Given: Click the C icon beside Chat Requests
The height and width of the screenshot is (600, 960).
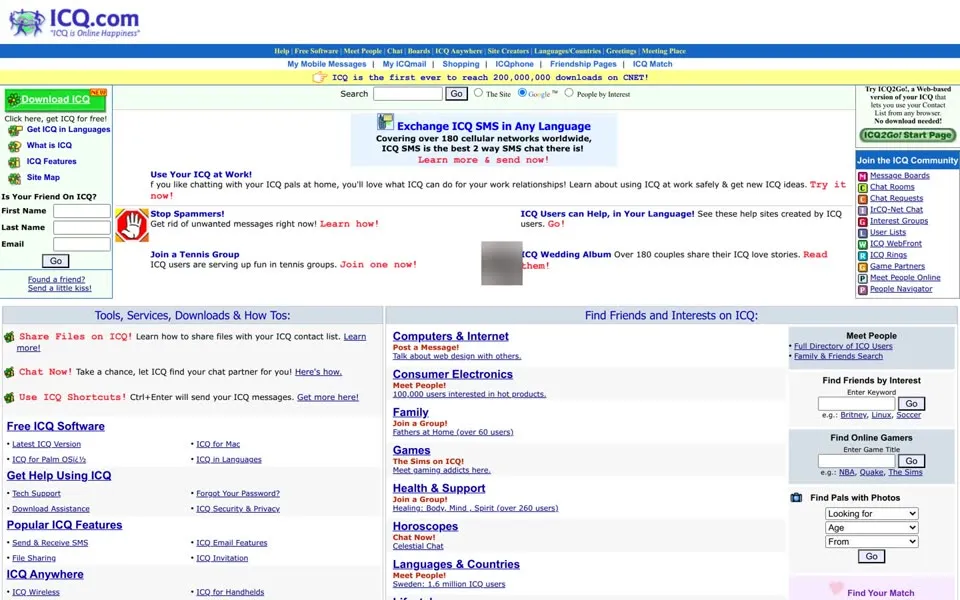Looking at the screenshot, I should tap(863, 199).
